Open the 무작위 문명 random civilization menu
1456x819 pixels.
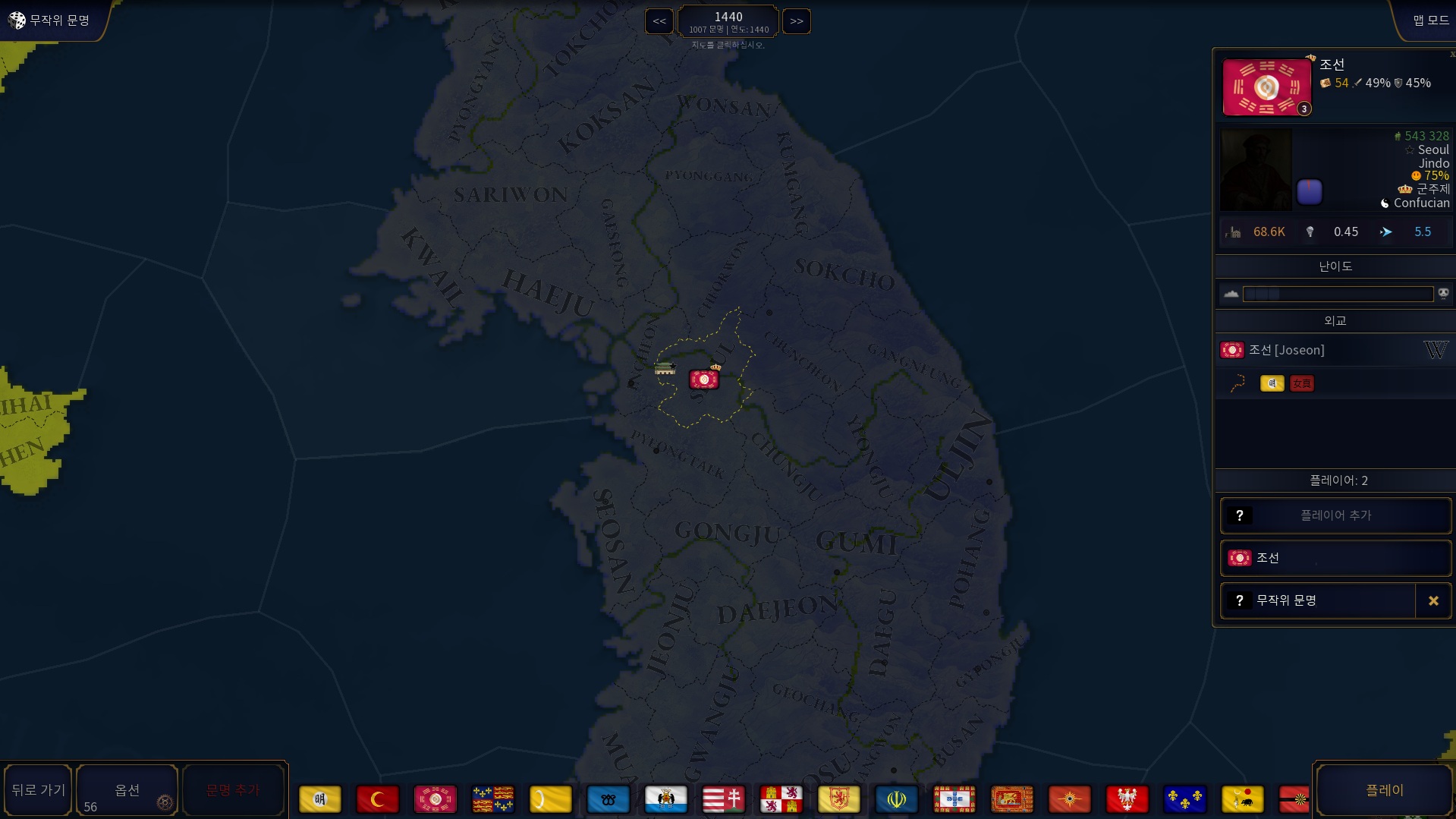pyautogui.click(x=50, y=20)
